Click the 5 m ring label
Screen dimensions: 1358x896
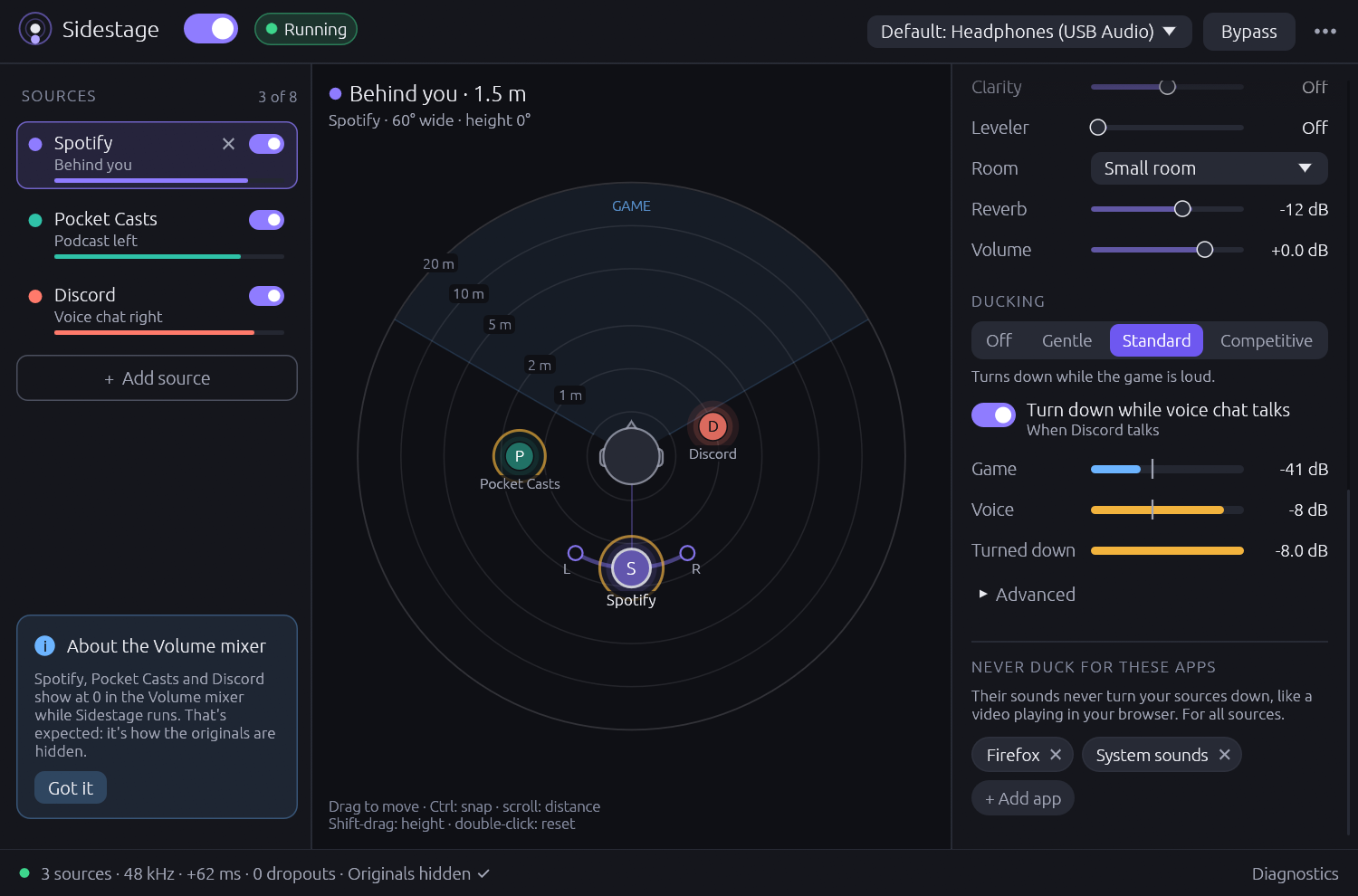[x=500, y=324]
